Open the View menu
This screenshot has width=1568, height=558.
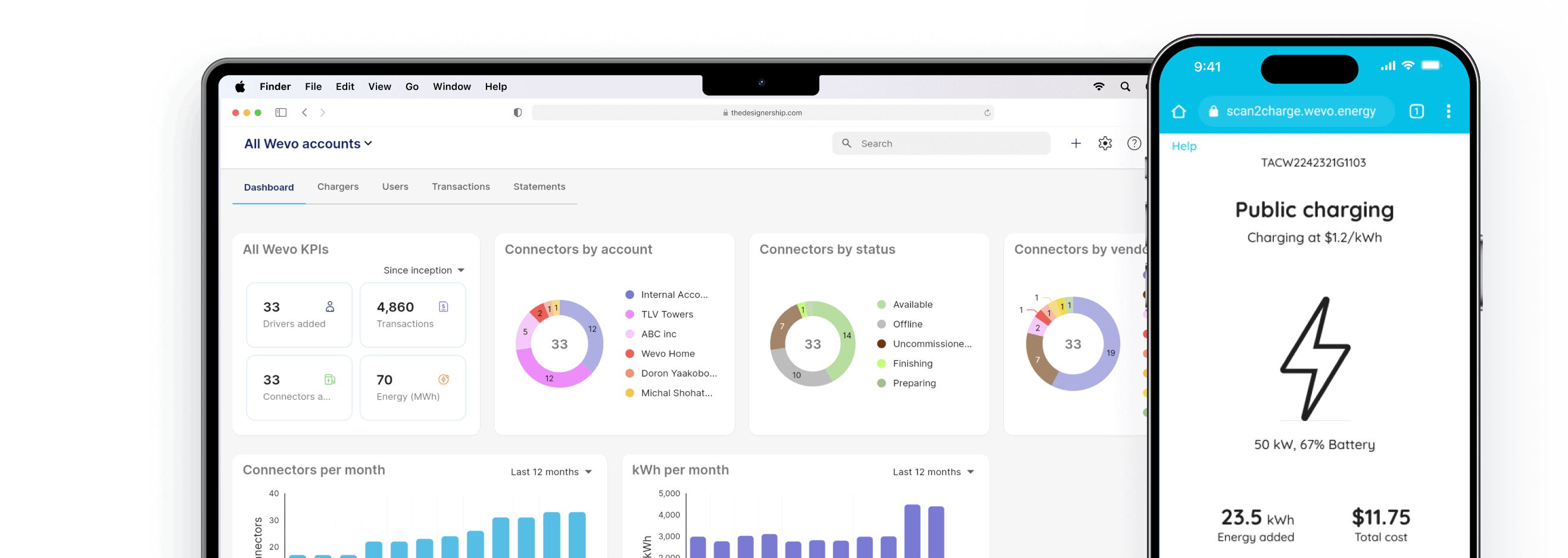pos(379,86)
